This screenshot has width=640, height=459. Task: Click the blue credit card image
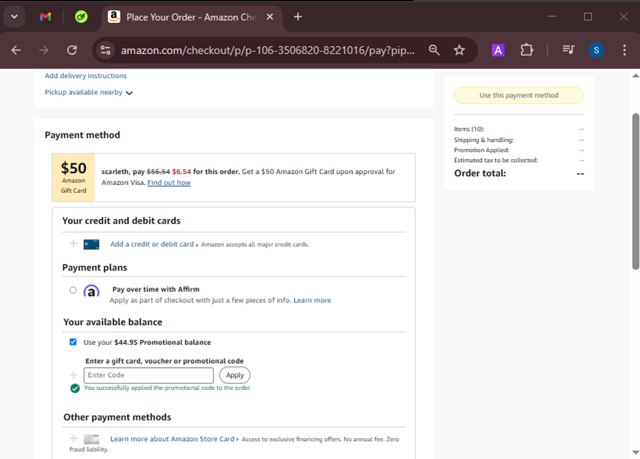click(91, 244)
